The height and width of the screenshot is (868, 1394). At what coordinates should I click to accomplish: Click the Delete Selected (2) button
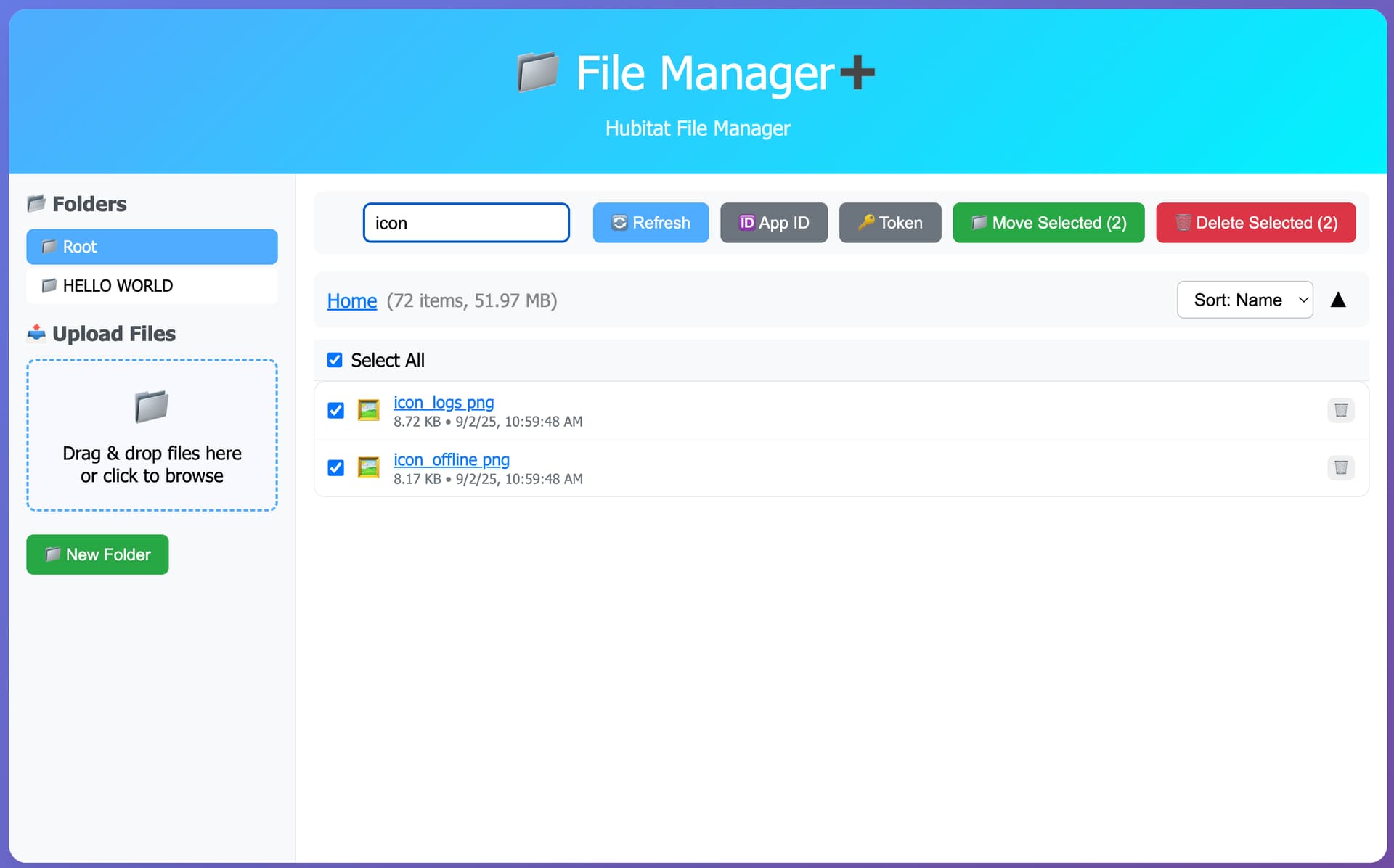point(1255,223)
